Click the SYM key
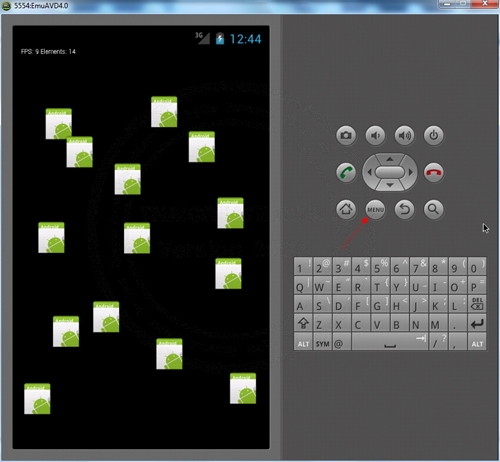The width and height of the screenshot is (500, 462). tap(322, 342)
